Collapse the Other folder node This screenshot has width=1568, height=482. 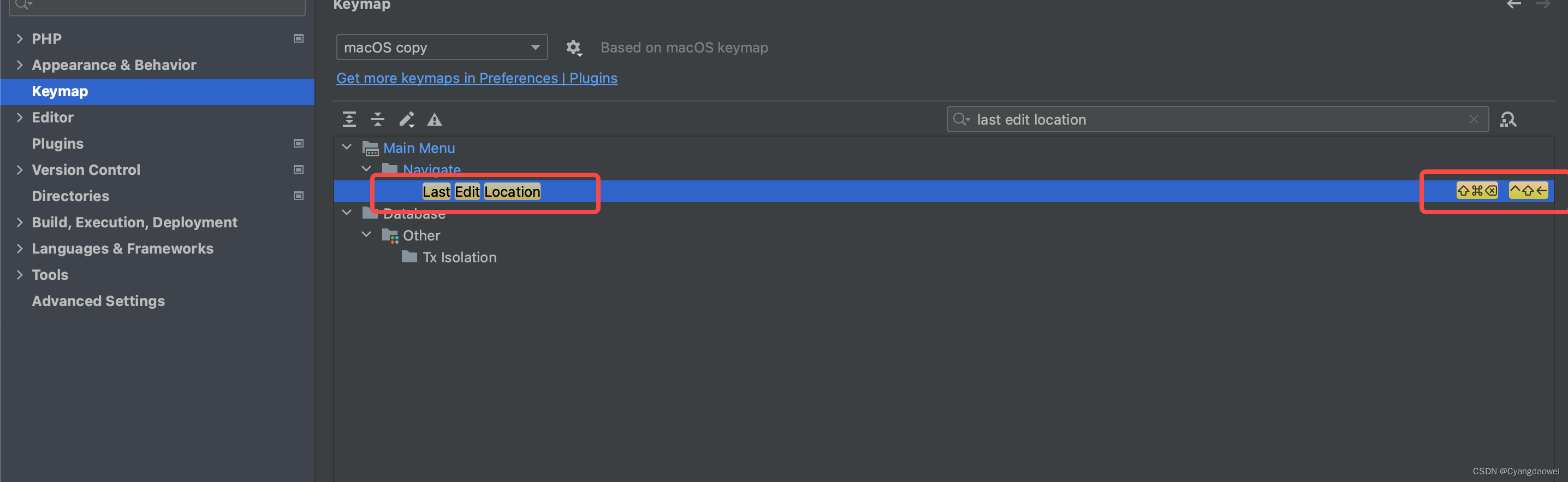click(x=366, y=234)
